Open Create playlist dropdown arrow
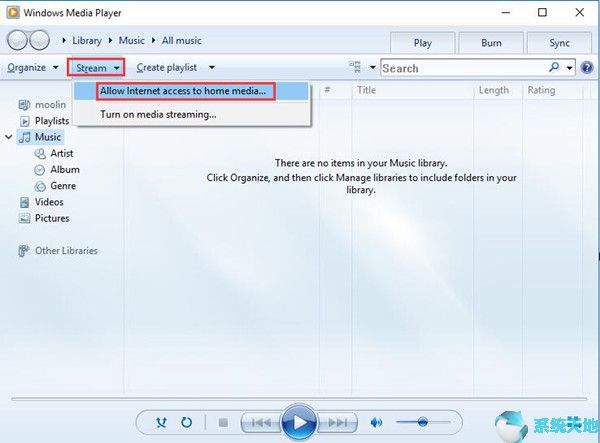The image size is (600, 443). 212,68
